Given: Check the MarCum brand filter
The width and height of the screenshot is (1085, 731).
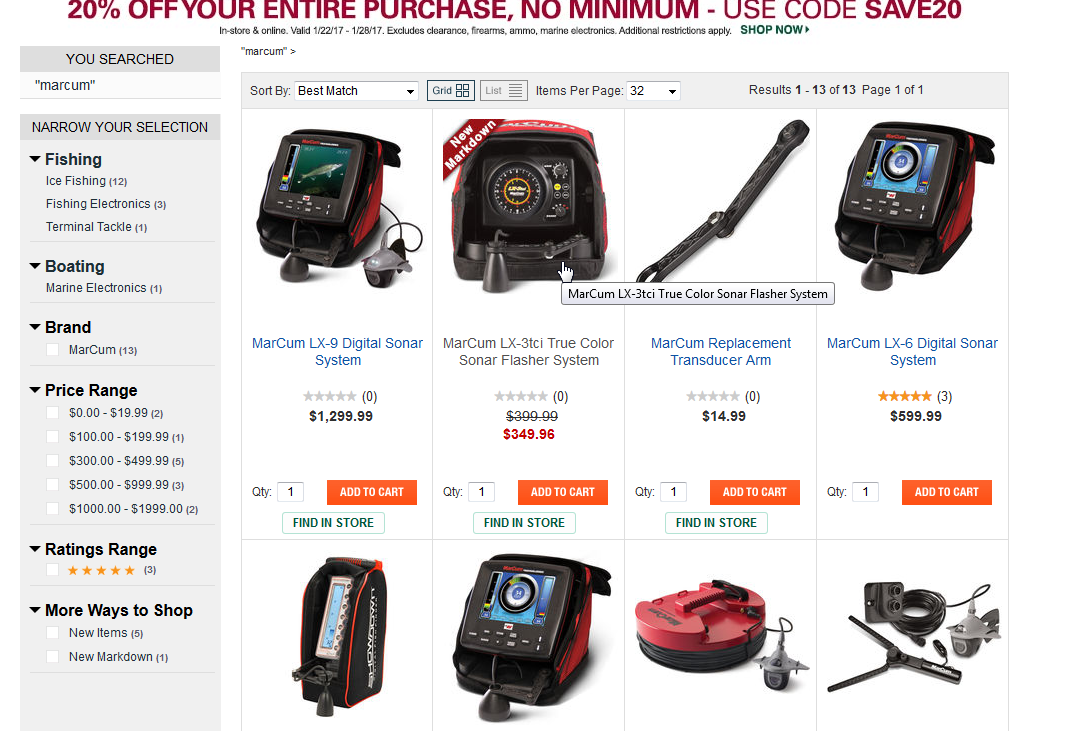Looking at the screenshot, I should click(53, 350).
